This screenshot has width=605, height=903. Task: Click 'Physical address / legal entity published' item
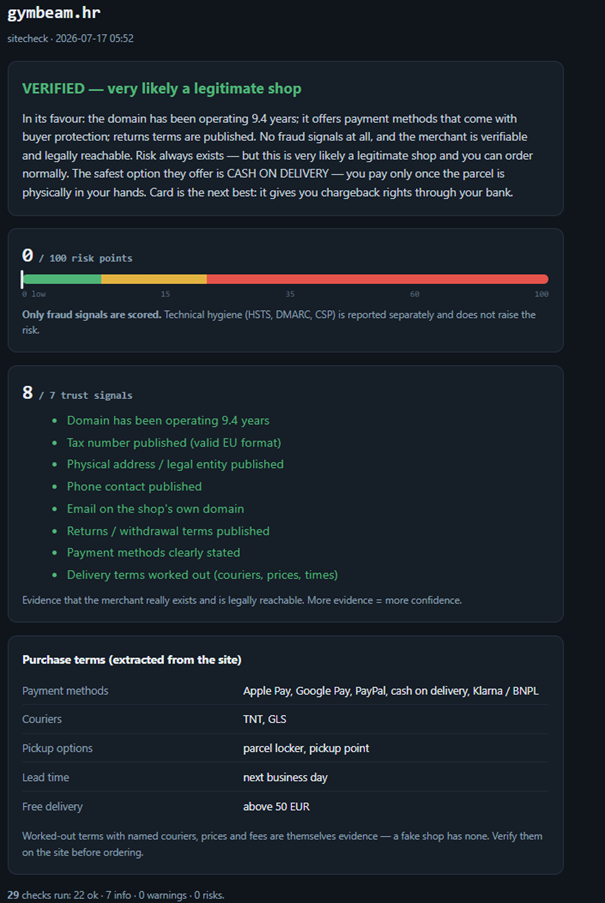(175, 464)
